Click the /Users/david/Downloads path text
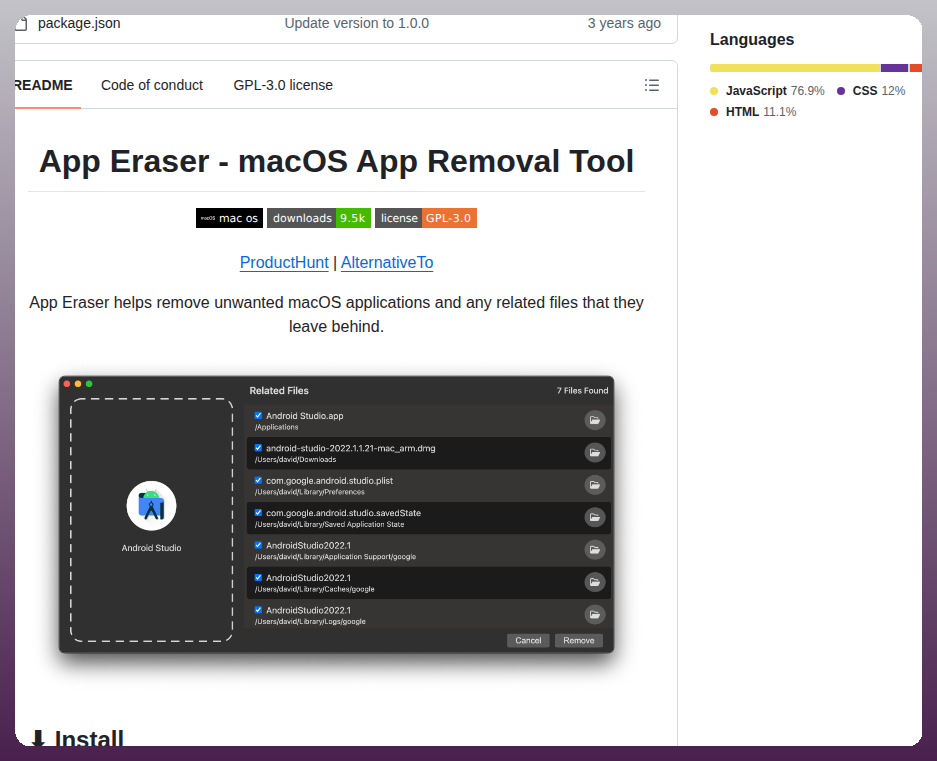 coord(295,460)
